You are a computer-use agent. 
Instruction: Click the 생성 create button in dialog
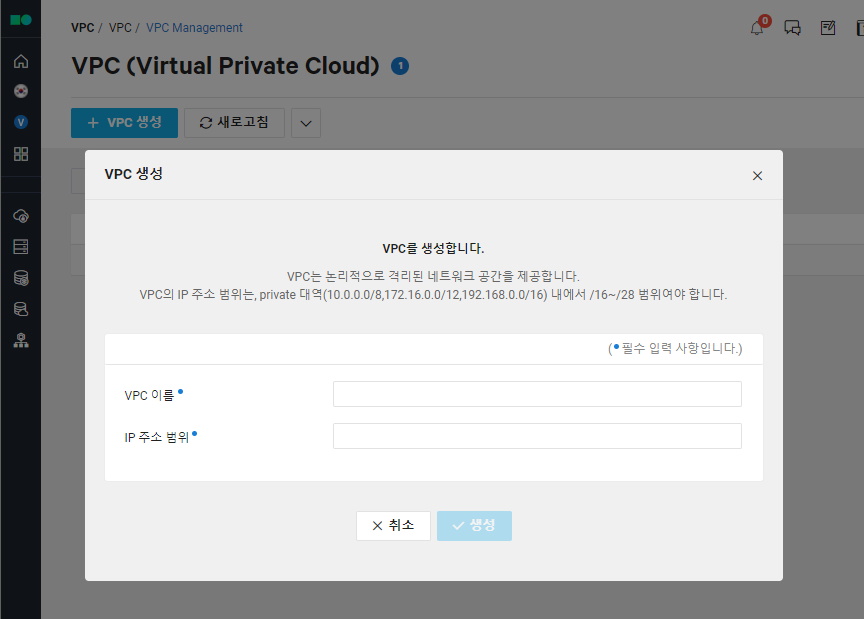pyautogui.click(x=474, y=526)
